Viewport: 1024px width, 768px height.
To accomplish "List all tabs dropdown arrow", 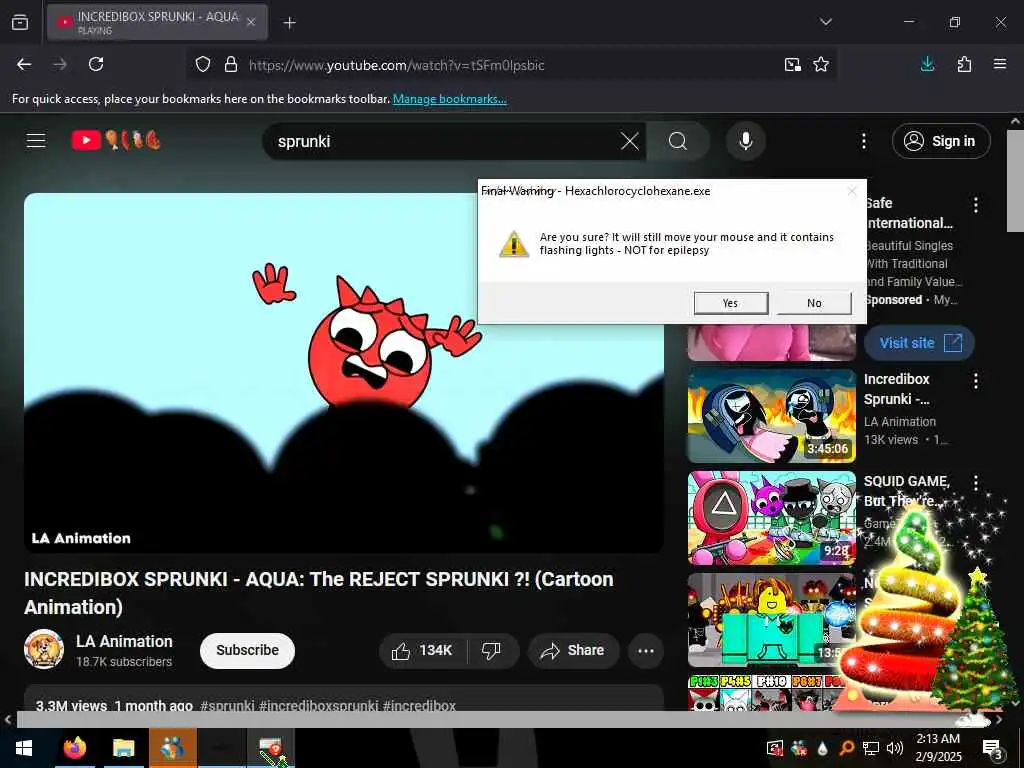I will click(x=825, y=22).
